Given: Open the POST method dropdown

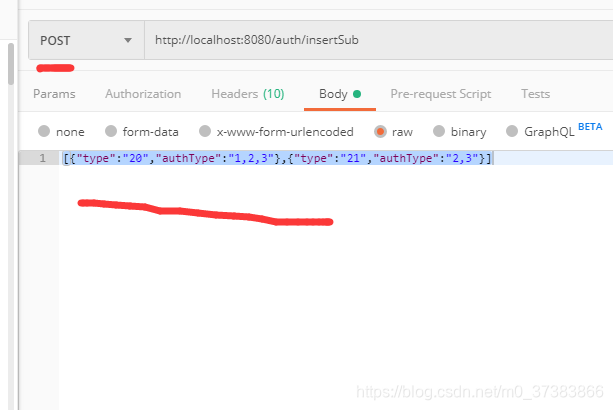Looking at the screenshot, I should point(86,40).
